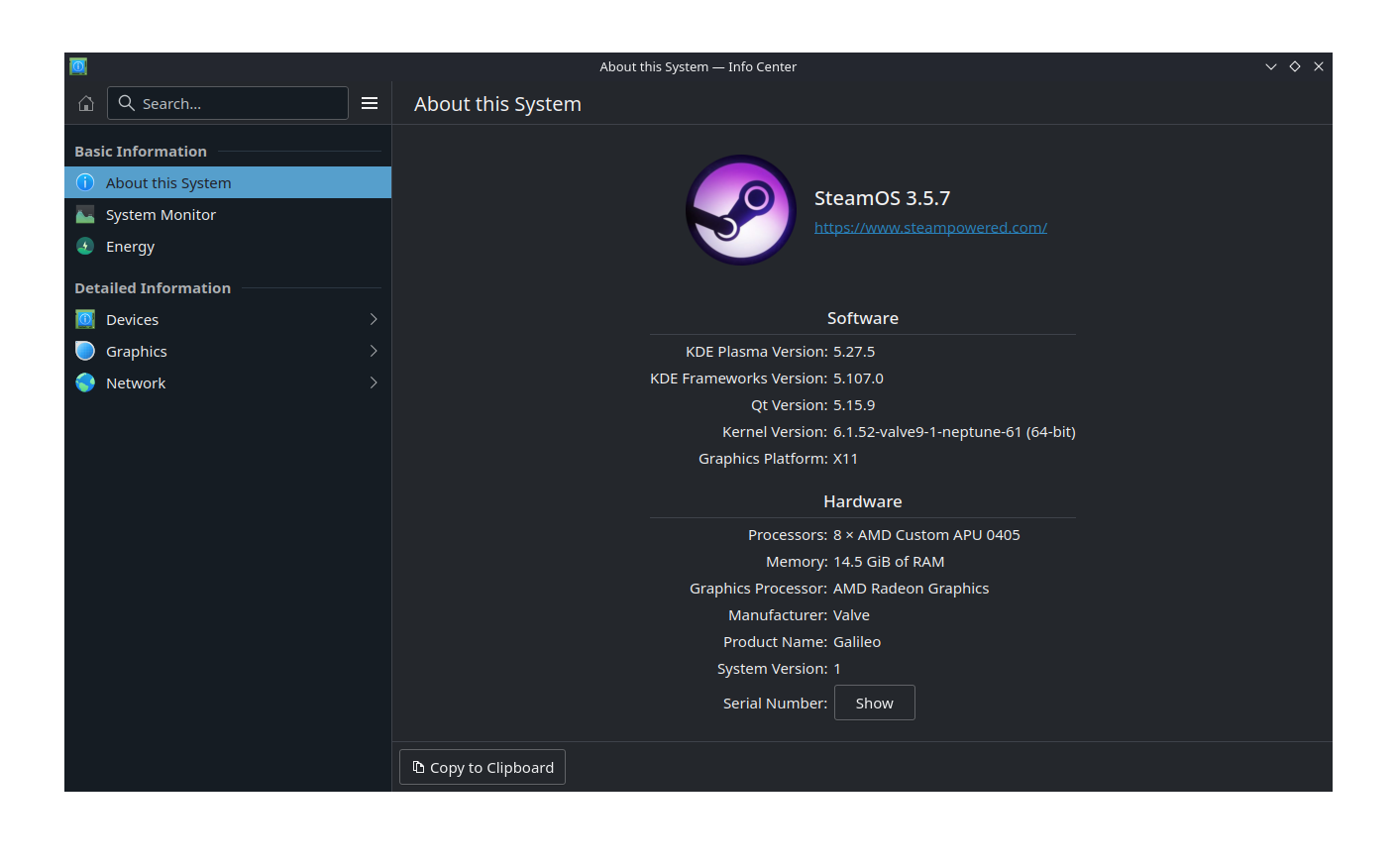
Task: Go to the home page icon
Action: click(86, 103)
